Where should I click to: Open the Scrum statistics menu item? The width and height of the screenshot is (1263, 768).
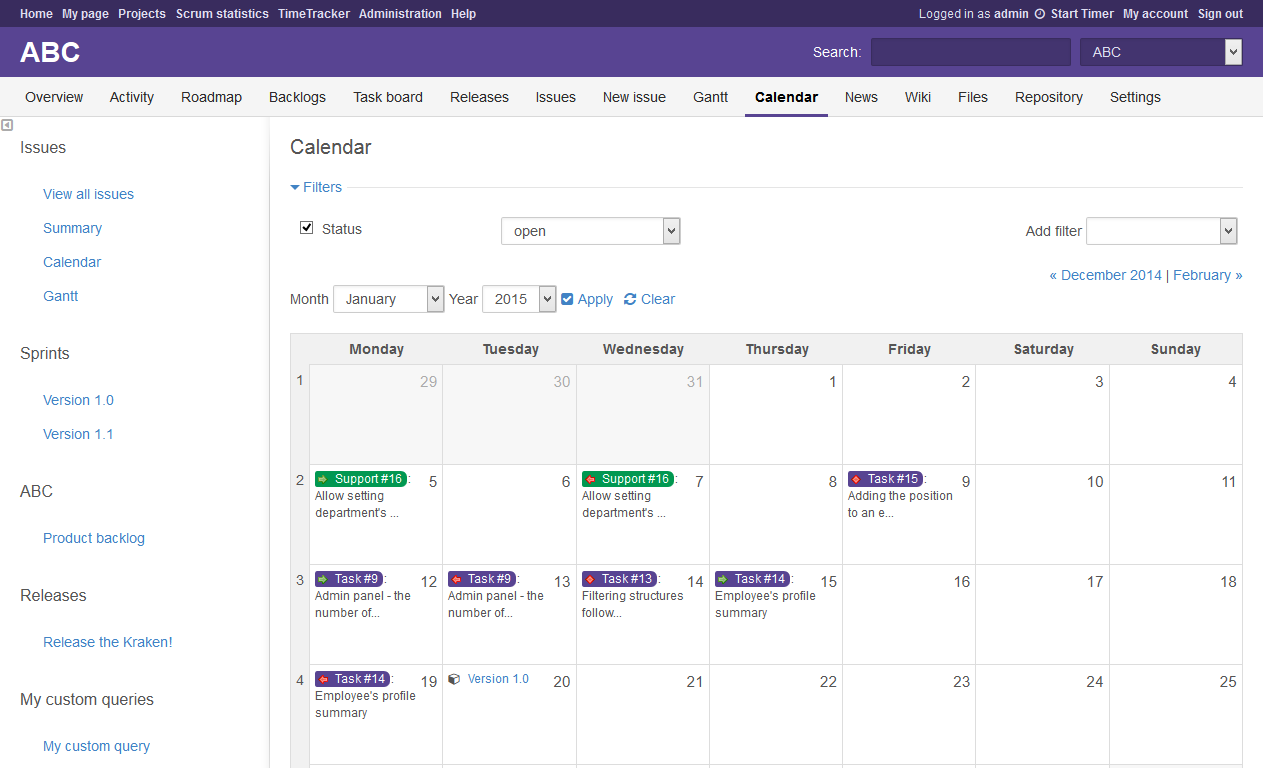(x=222, y=14)
